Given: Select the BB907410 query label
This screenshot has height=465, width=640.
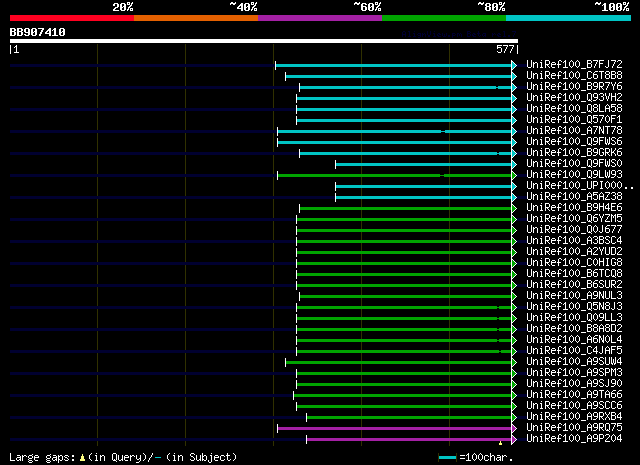Looking at the screenshot, I should (x=38, y=32).
